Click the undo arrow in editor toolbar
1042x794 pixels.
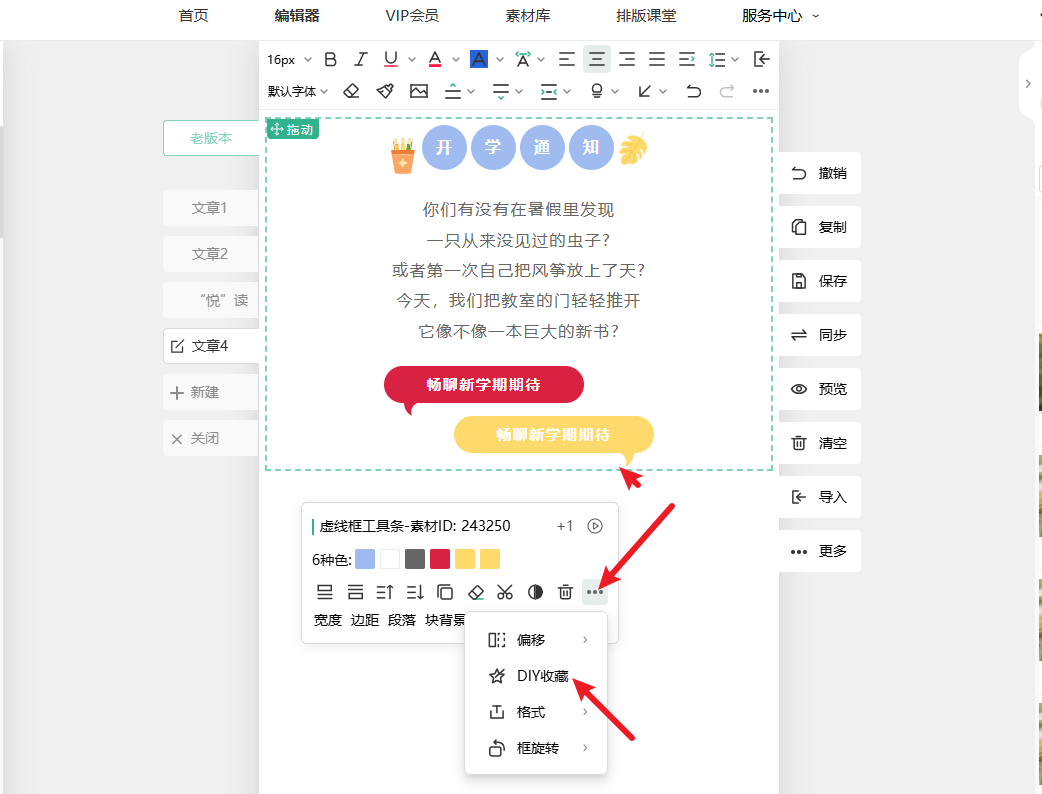tap(694, 91)
